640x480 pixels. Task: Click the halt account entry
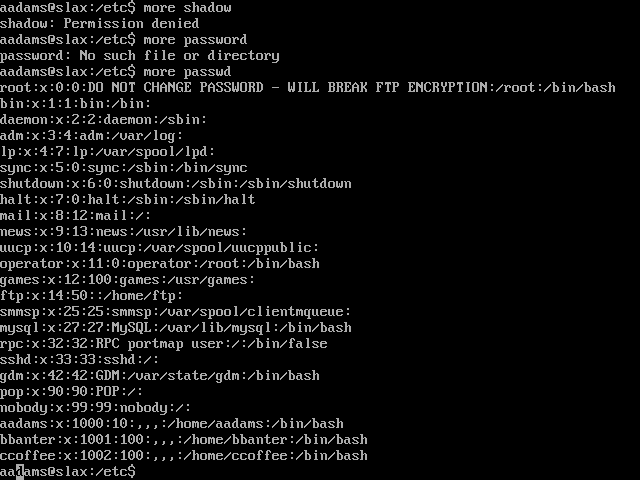(x=128, y=200)
